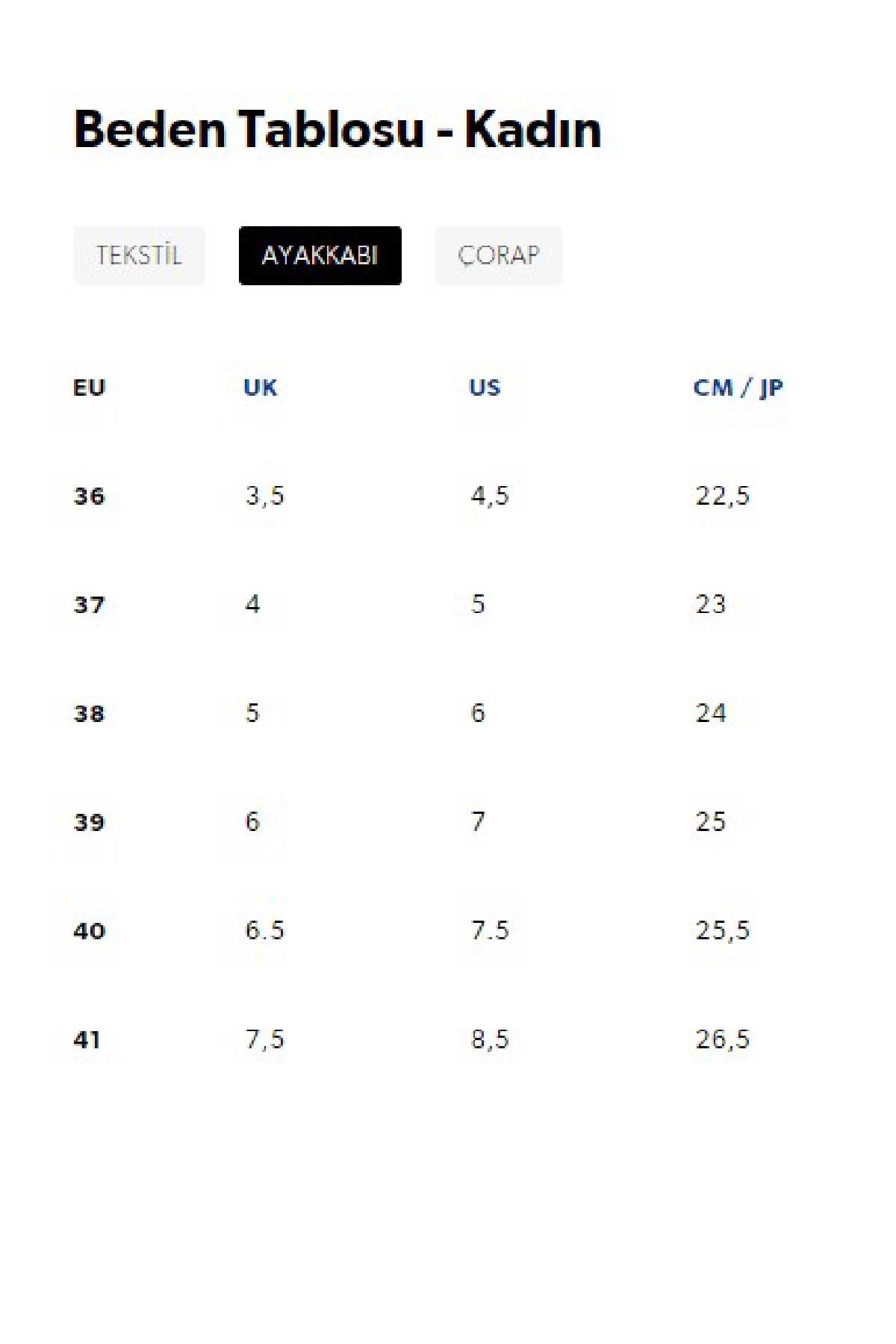Select EU size 40 row label

[x=90, y=931]
